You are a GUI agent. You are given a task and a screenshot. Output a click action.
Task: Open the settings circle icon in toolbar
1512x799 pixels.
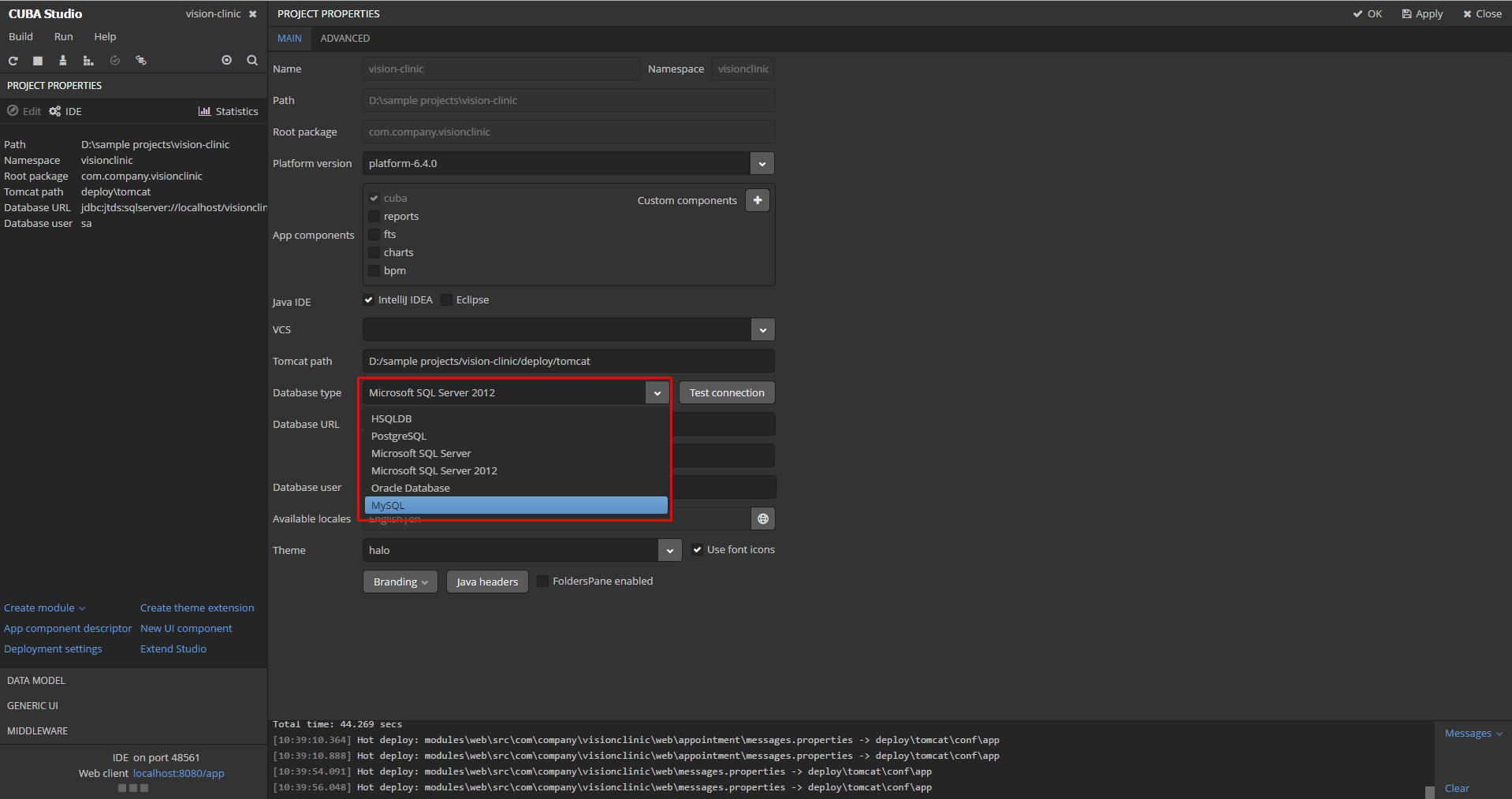(227, 60)
